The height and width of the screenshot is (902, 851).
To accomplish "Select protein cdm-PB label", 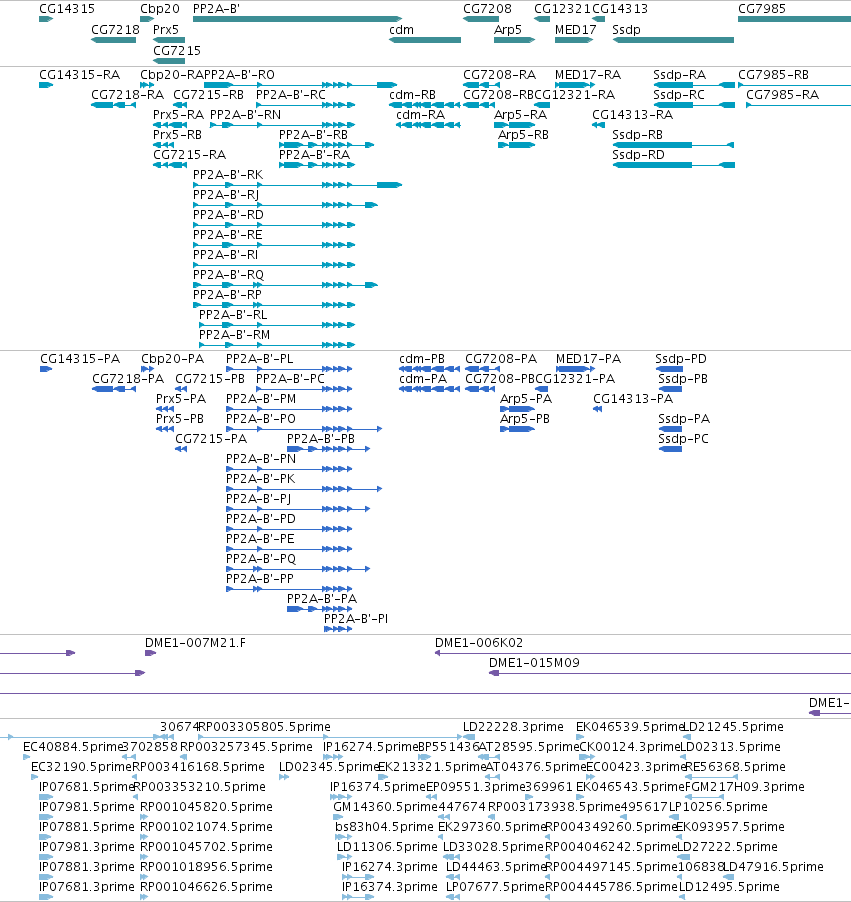I will click(422, 358).
